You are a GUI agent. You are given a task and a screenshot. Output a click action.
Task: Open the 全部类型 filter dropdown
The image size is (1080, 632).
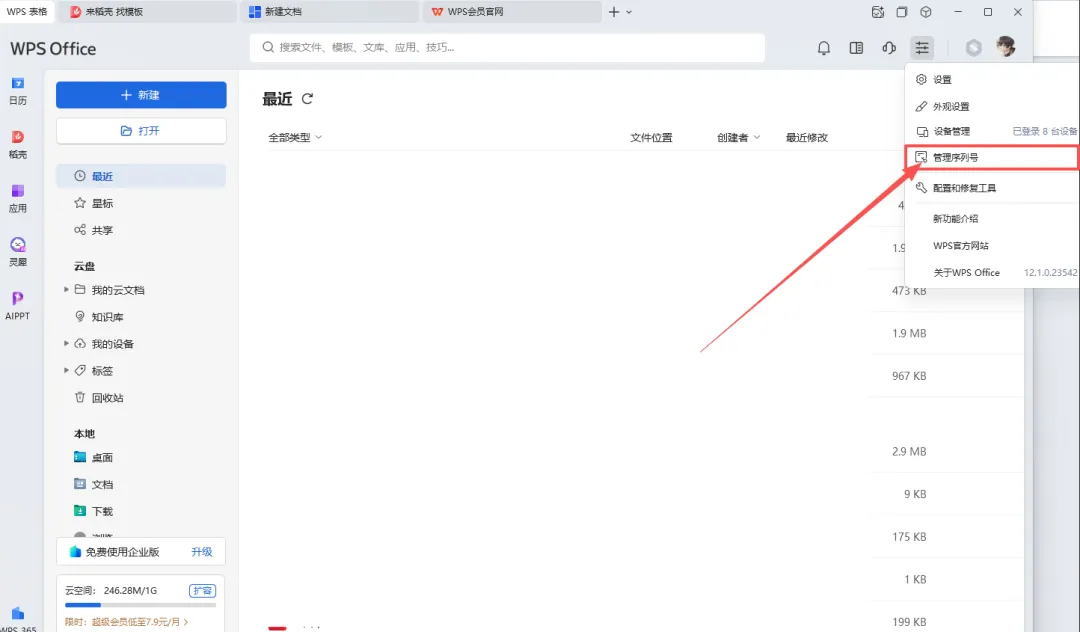[x=295, y=138]
